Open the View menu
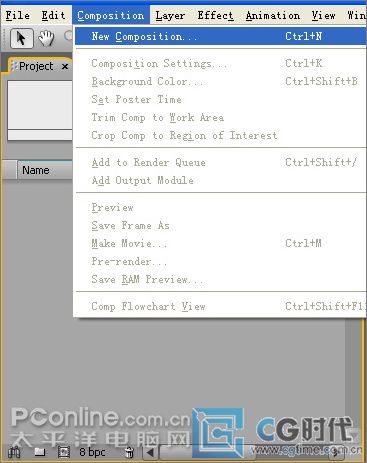The width and height of the screenshot is (367, 463). (x=323, y=16)
